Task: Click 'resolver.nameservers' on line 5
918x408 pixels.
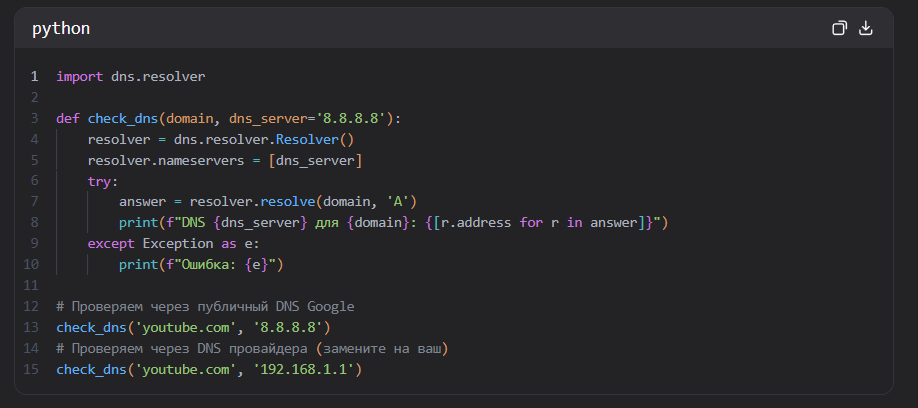Action: (x=166, y=161)
